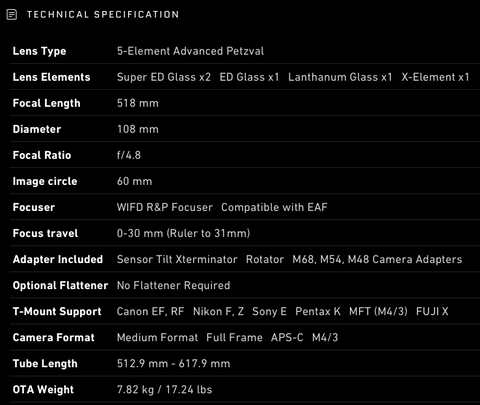Image resolution: width=480 pixels, height=405 pixels.
Task: Select the f/4.8 focal ratio value
Action: pyautogui.click(x=129, y=155)
